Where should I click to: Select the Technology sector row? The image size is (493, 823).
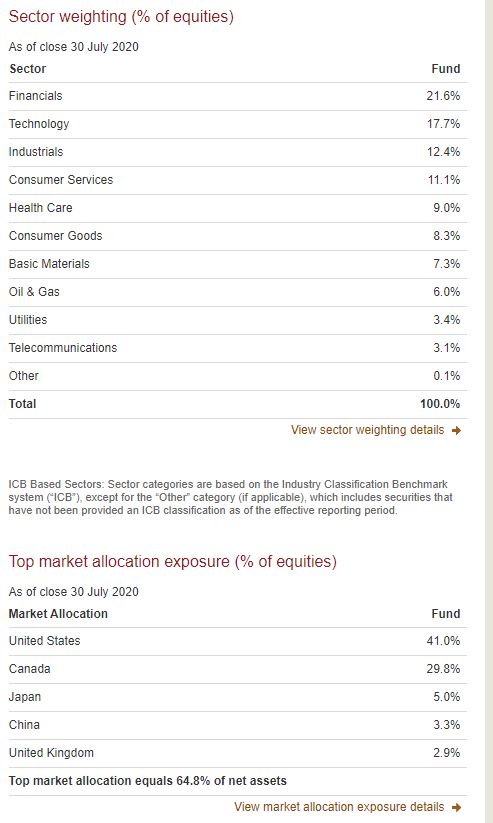tap(237, 124)
